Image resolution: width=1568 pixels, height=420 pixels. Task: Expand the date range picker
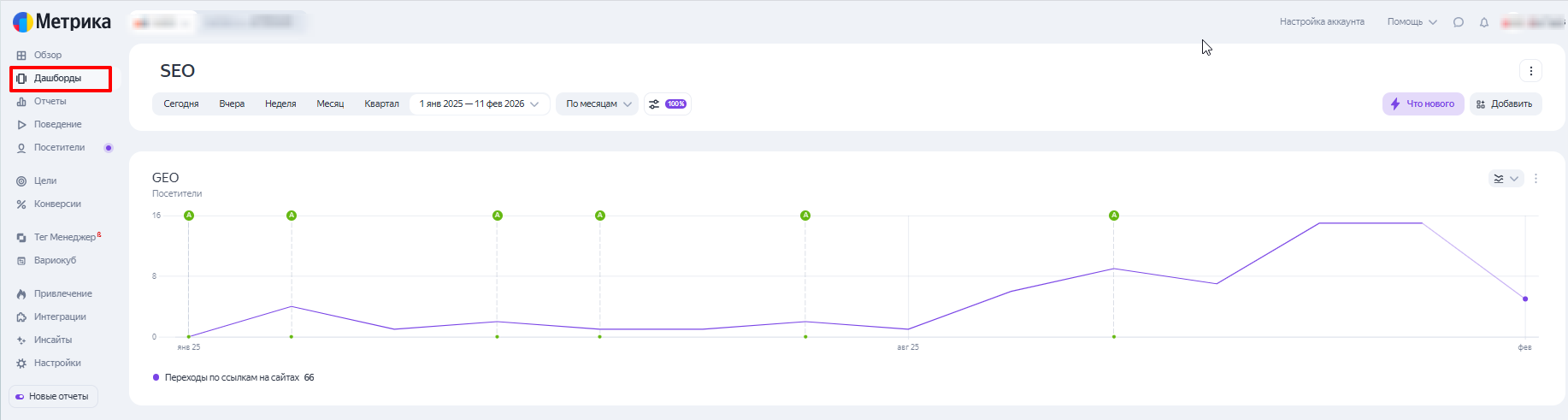tap(479, 104)
